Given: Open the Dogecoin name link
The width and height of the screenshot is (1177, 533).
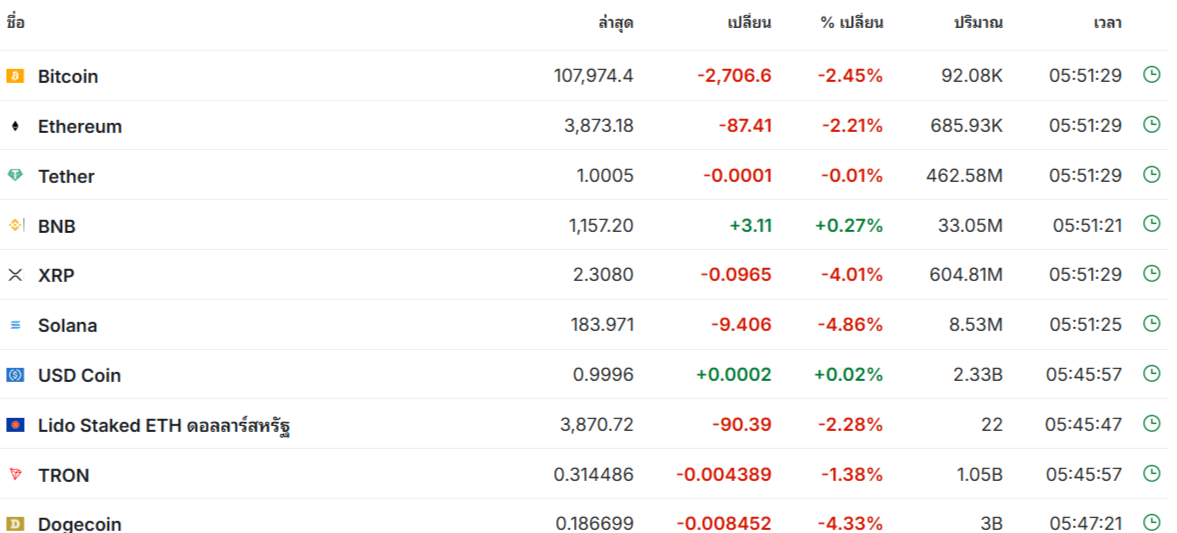Looking at the screenshot, I should tap(80, 524).
